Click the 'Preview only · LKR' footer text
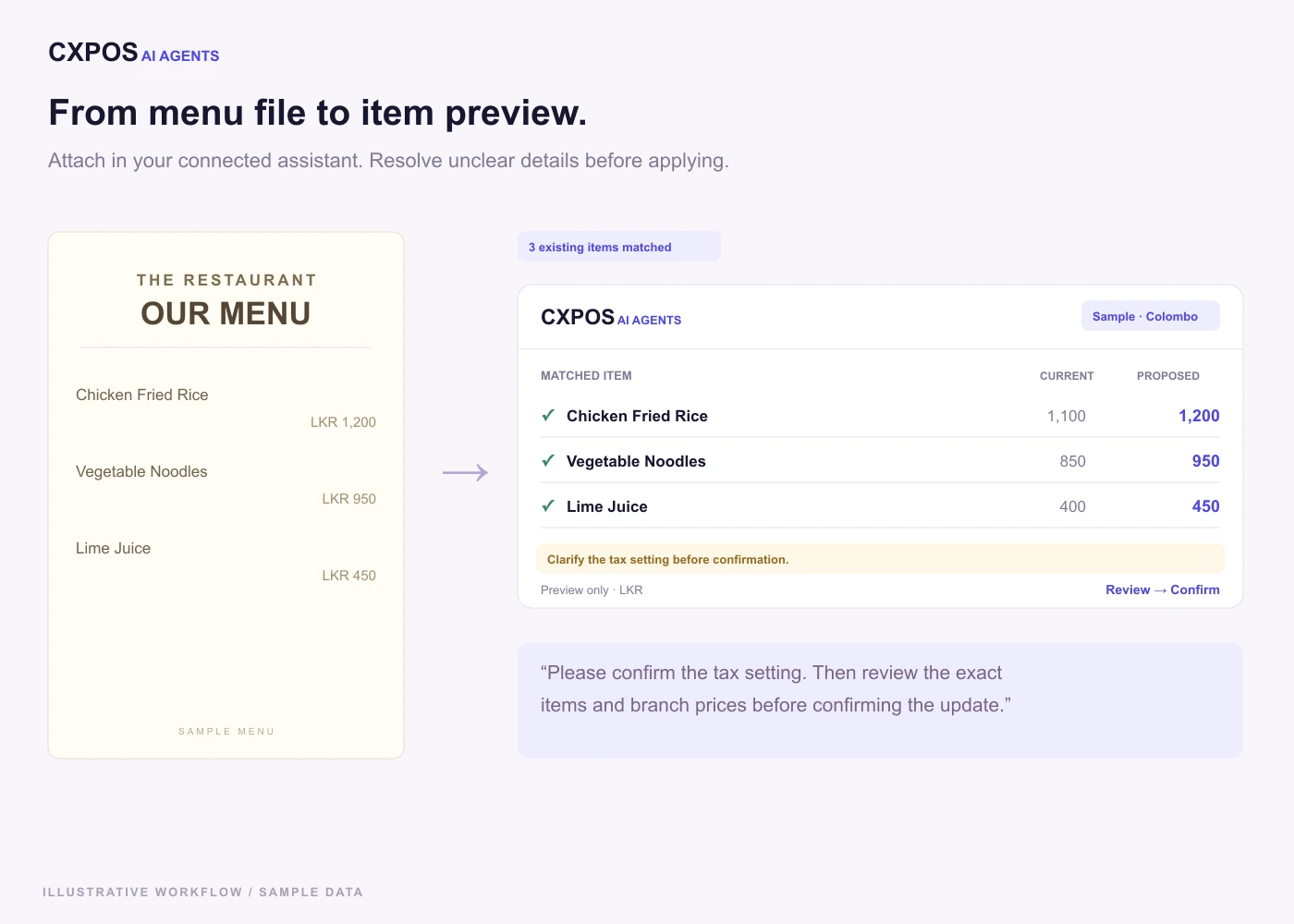 (592, 590)
